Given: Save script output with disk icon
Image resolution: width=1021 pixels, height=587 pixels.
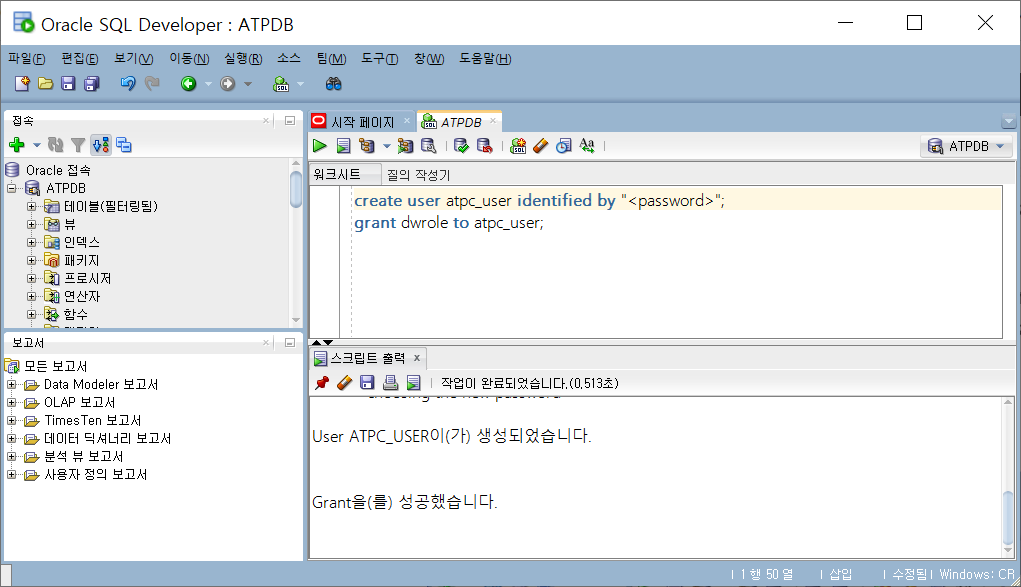Looking at the screenshot, I should (x=367, y=383).
